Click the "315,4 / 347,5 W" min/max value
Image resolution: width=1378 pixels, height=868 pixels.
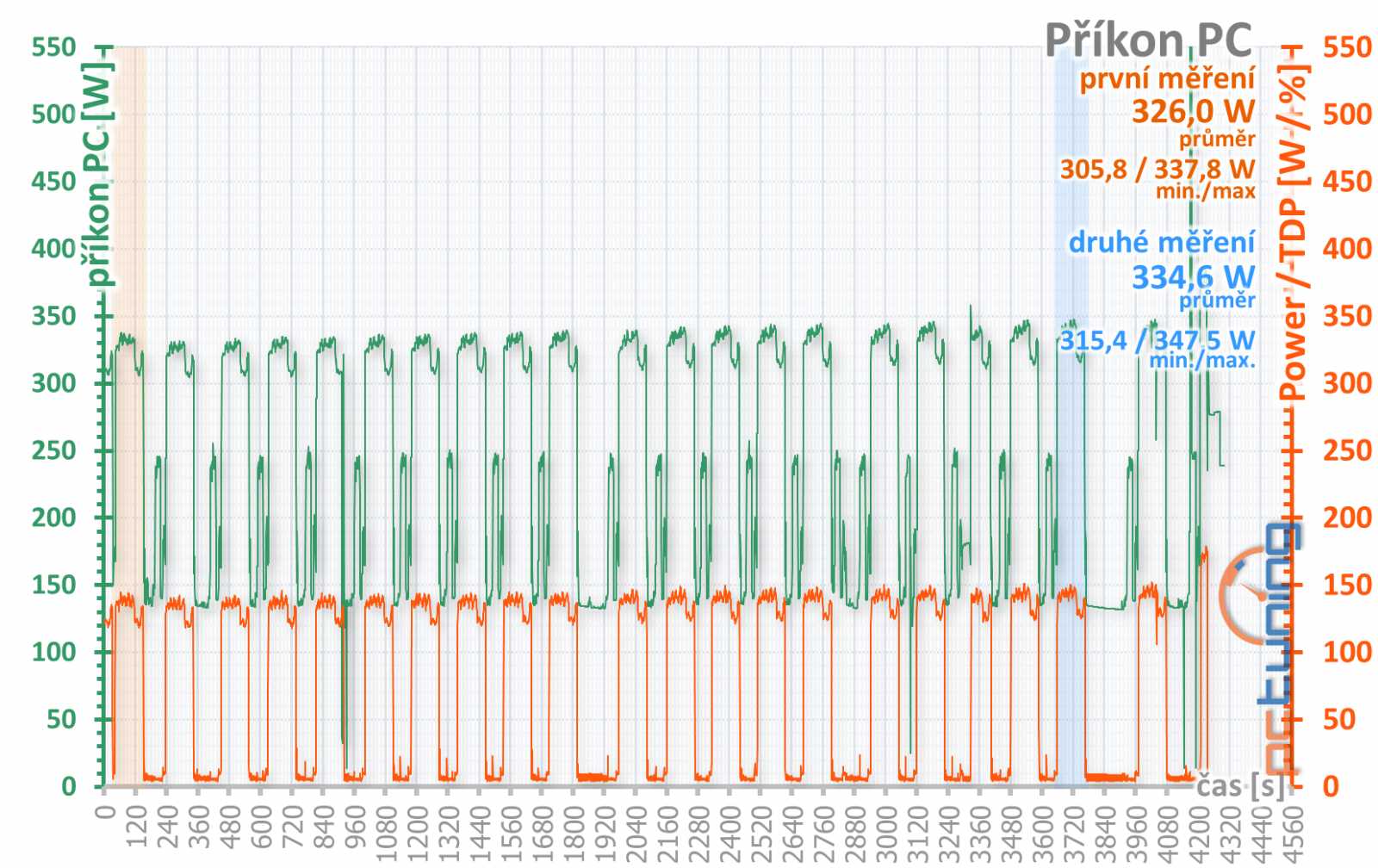[1157, 340]
